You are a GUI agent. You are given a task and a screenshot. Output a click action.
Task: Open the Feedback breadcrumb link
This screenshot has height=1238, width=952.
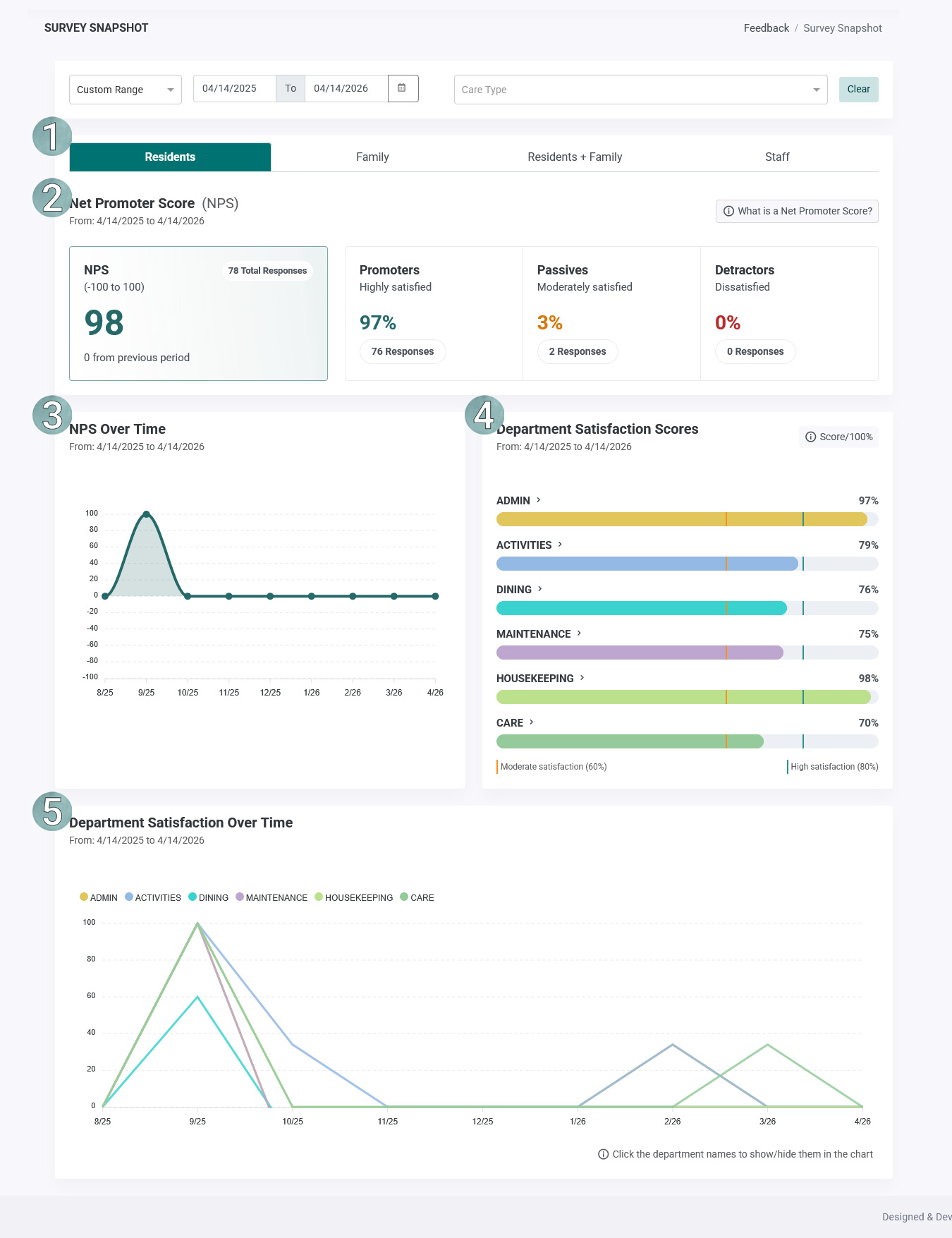(x=766, y=28)
